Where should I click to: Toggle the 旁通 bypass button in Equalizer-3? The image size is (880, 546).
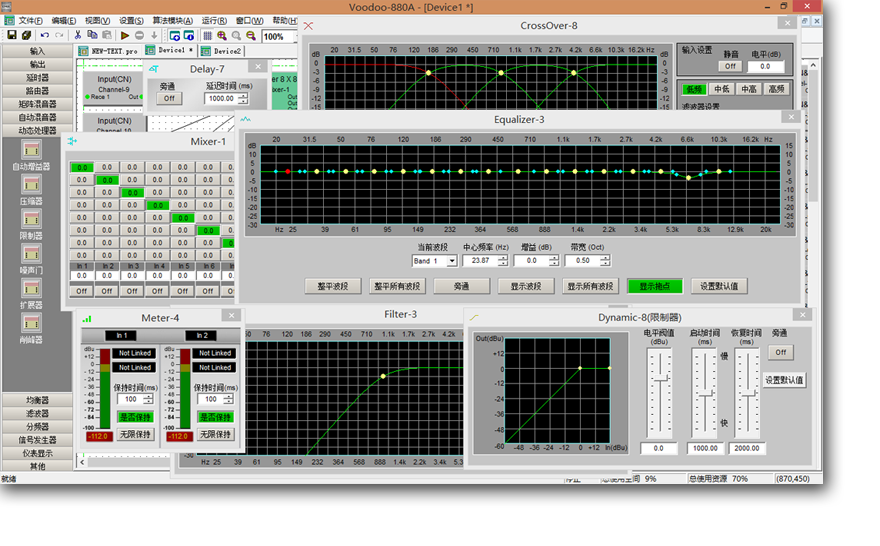pos(461,286)
